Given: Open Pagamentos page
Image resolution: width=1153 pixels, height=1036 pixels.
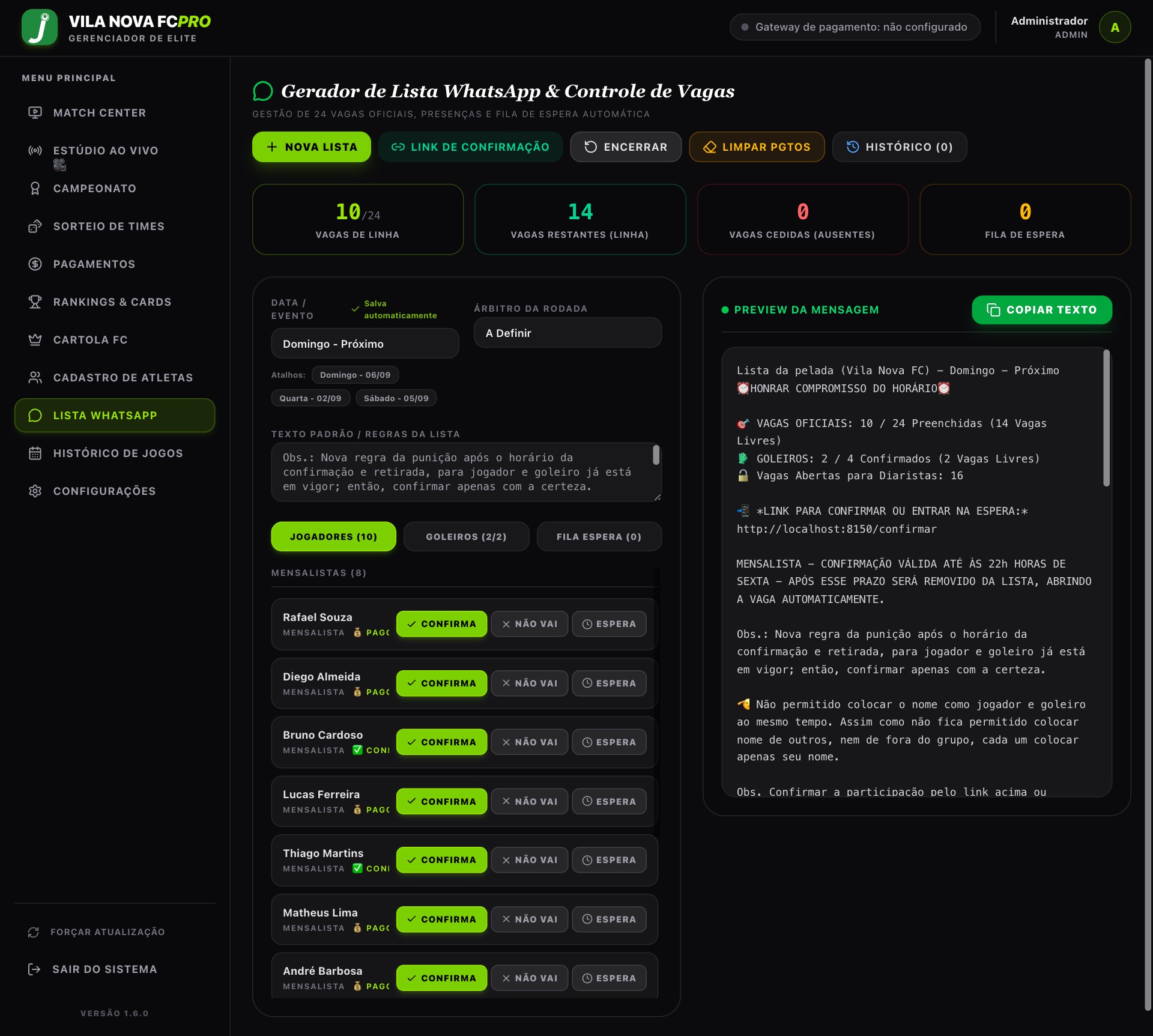Looking at the screenshot, I should pos(115,264).
